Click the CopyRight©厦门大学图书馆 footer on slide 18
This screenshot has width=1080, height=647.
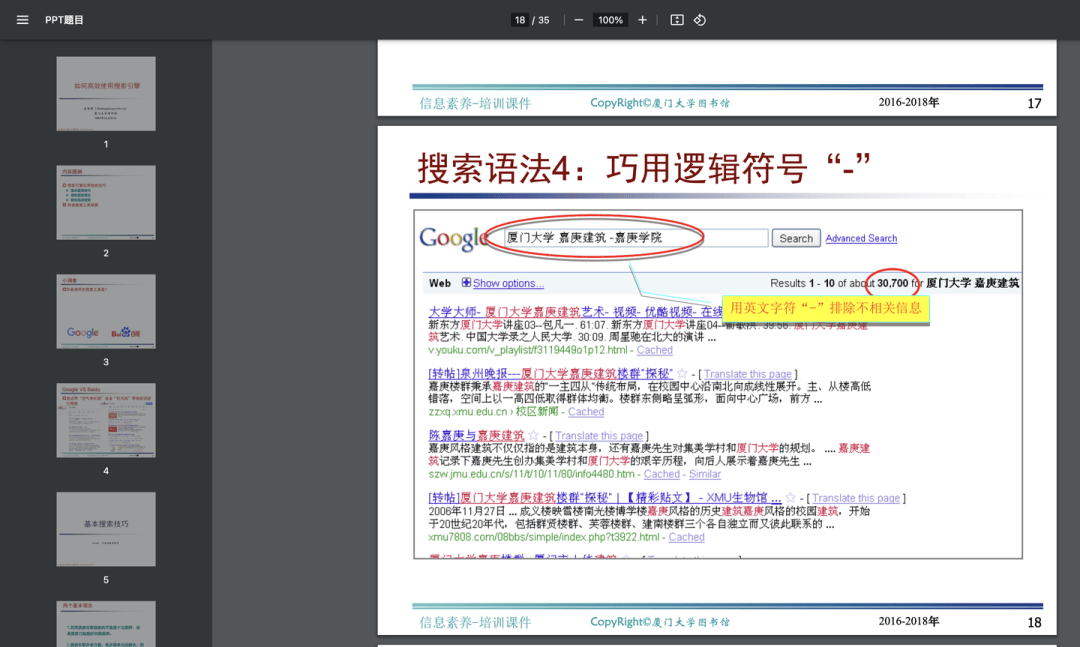coord(660,622)
